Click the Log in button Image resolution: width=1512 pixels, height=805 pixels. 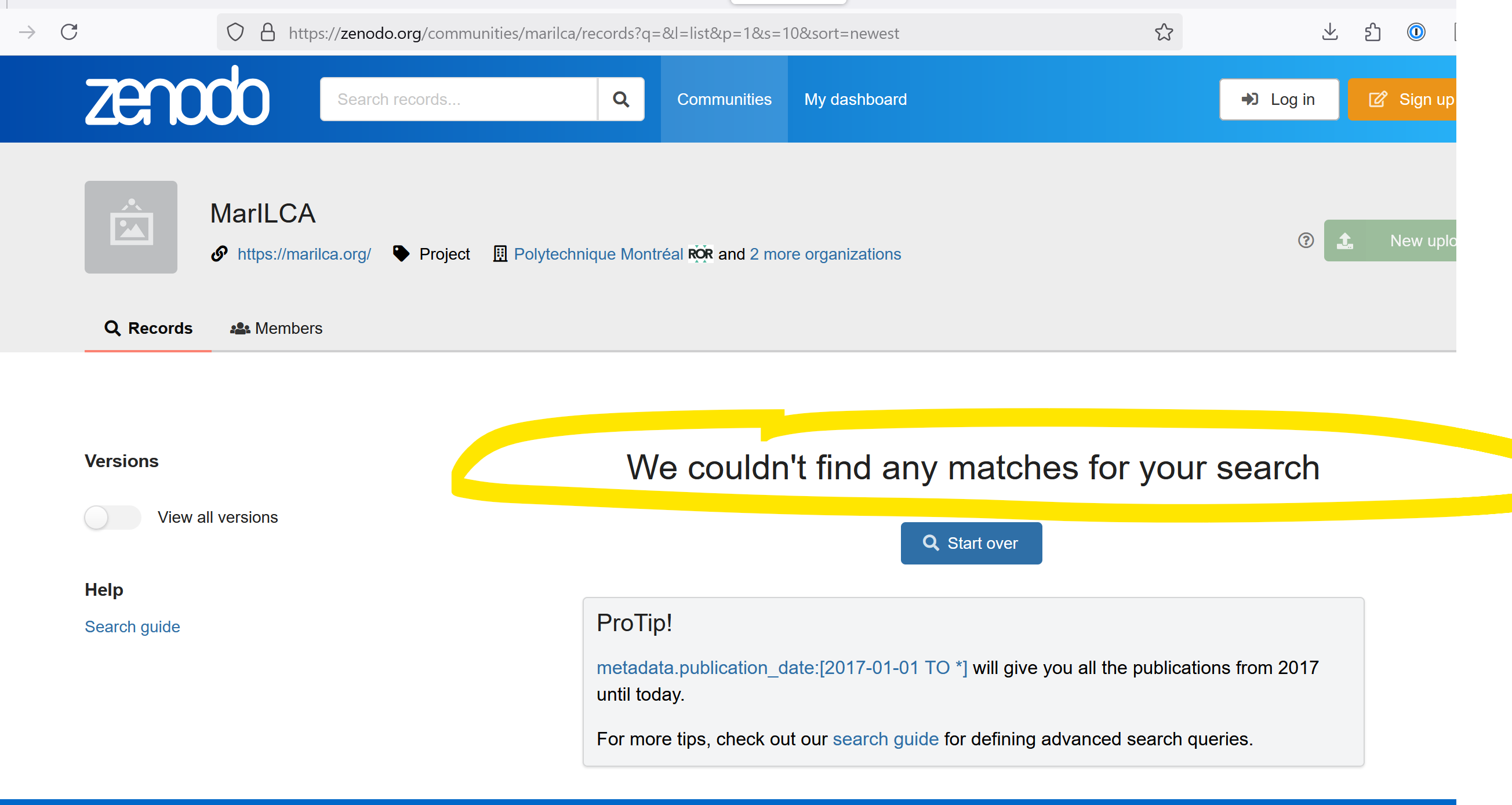1279,99
